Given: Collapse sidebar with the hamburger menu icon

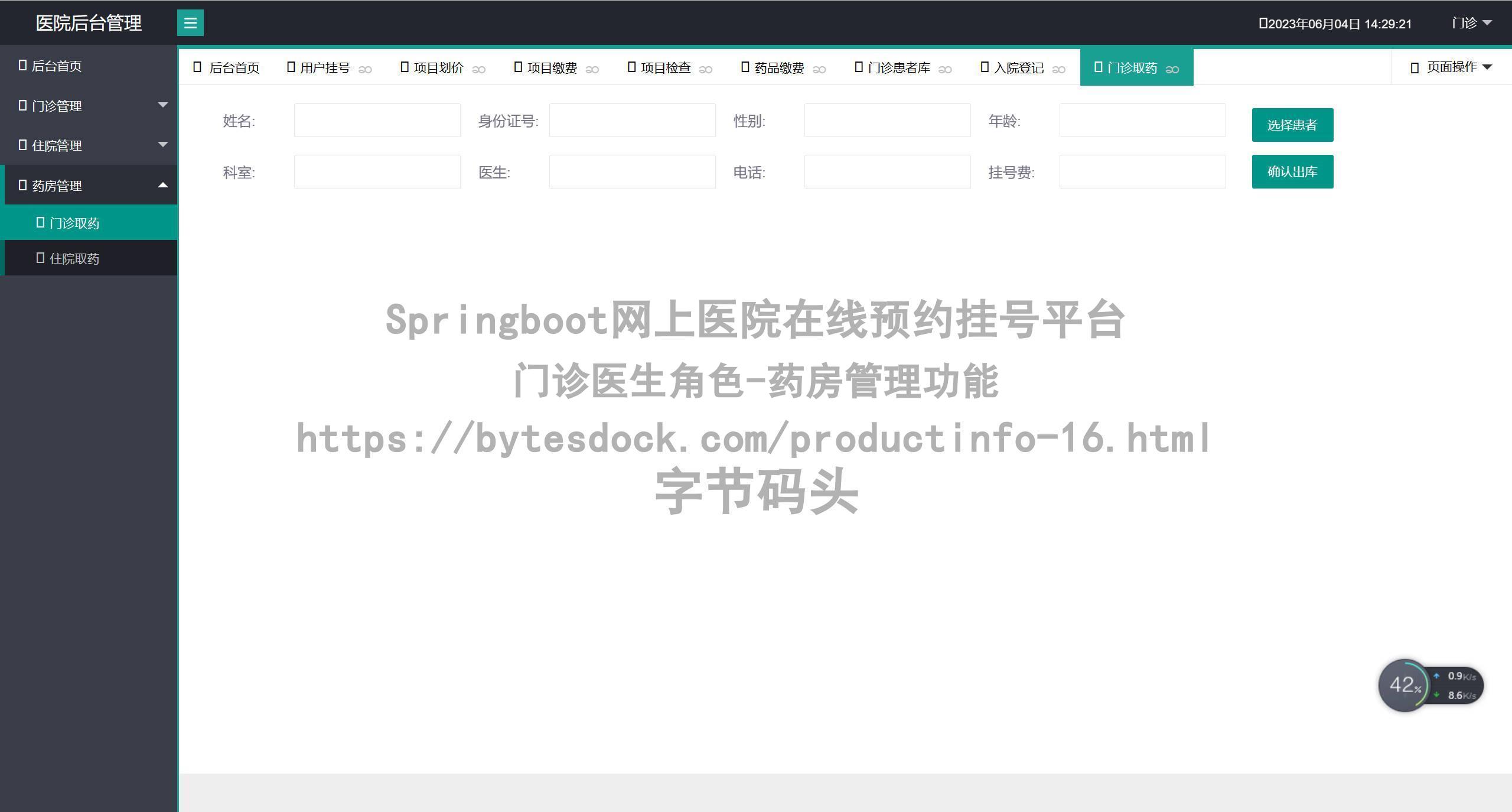Looking at the screenshot, I should (x=190, y=23).
